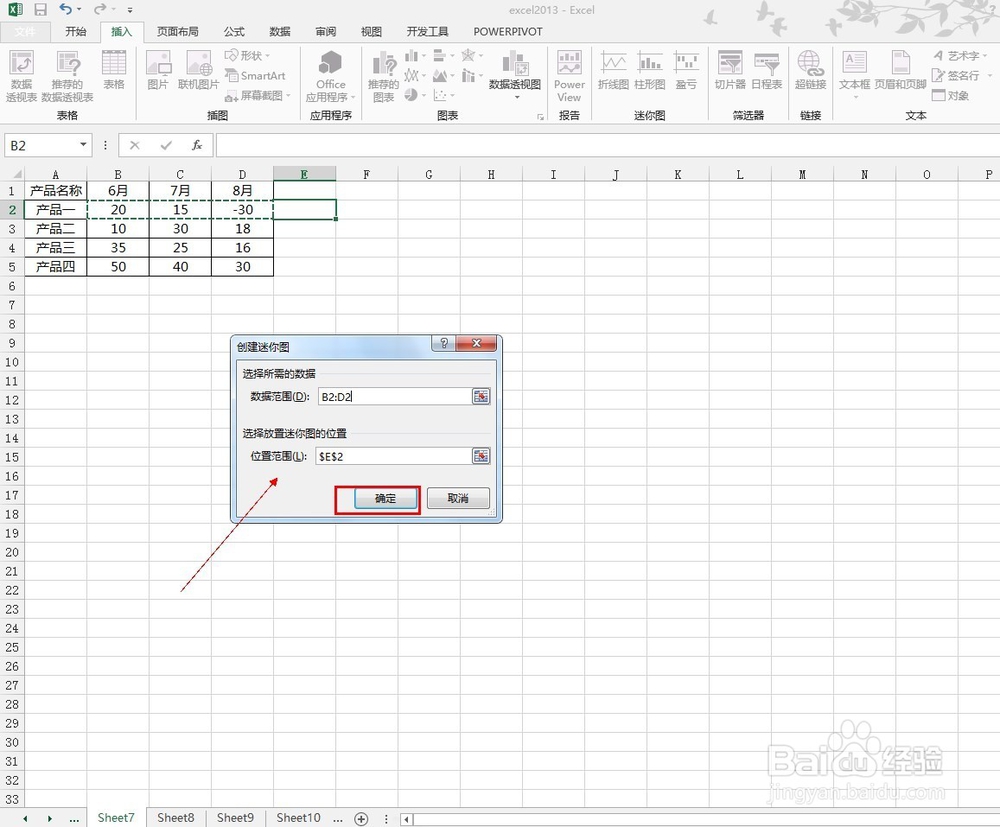This screenshot has height=827, width=1000.
Task: Open the SmartArt gallery
Action: click(x=256, y=75)
